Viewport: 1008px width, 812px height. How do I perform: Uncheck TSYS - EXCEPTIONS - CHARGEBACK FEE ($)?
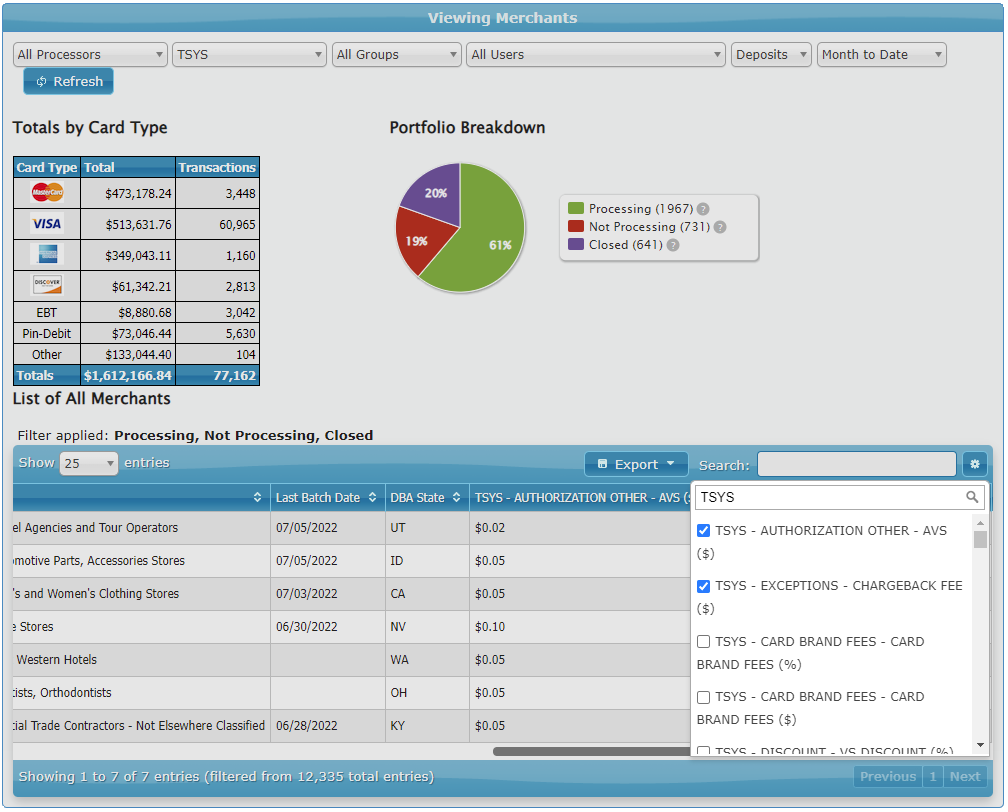click(x=703, y=586)
